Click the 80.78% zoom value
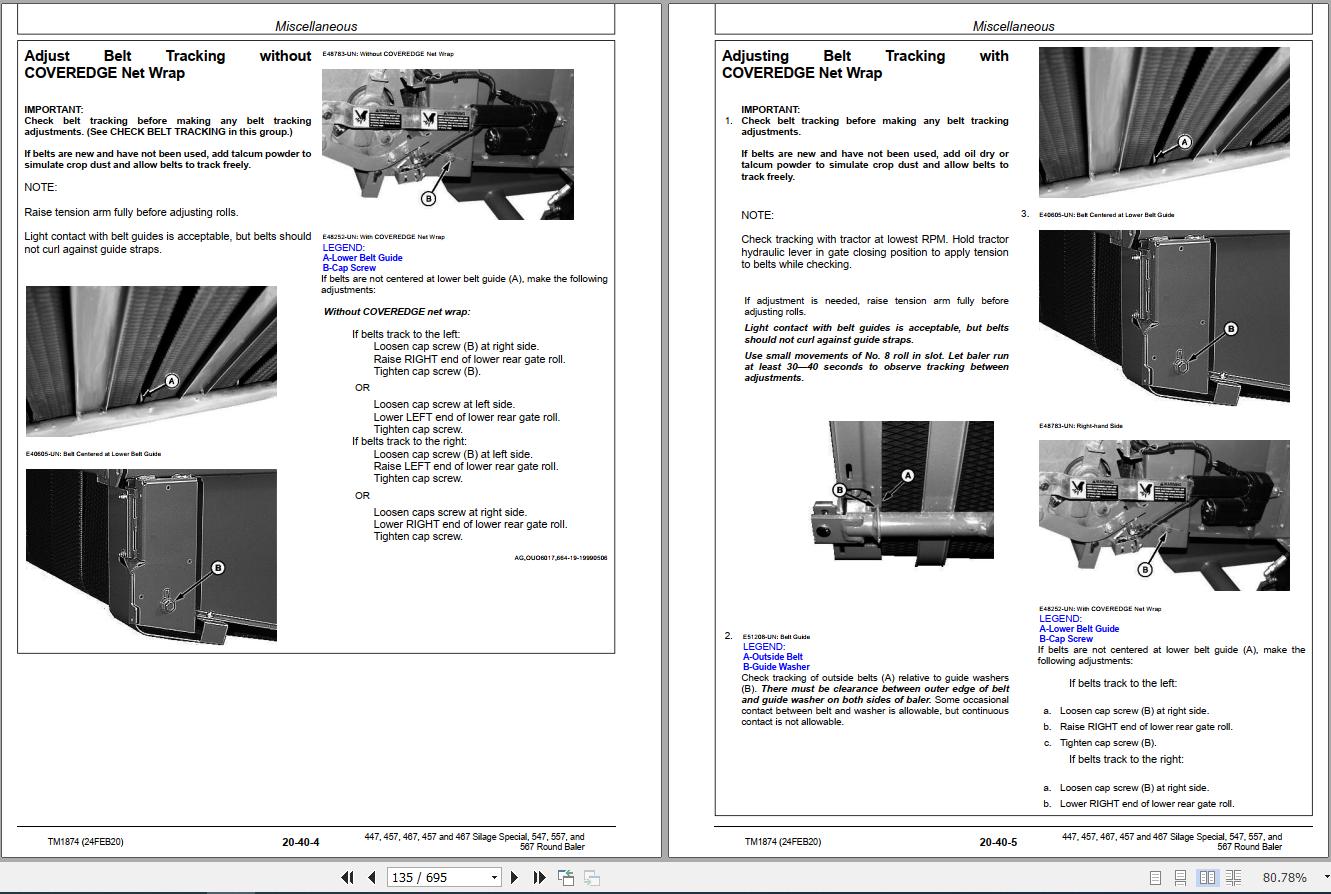The width and height of the screenshot is (1331, 894). (x=1285, y=878)
